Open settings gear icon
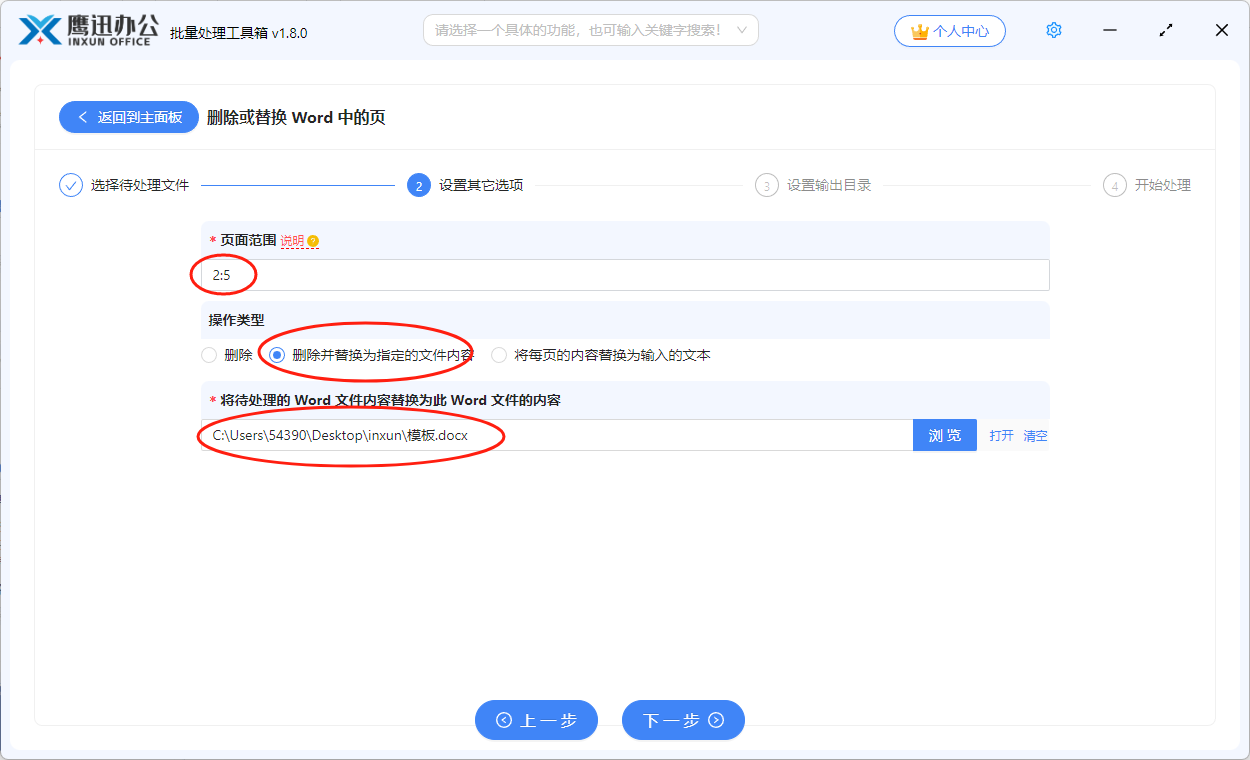1250x760 pixels. [1053, 30]
